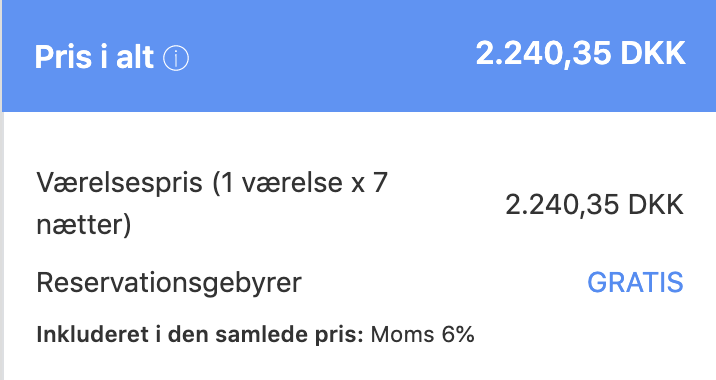Click the word Moms in tax note

(x=402, y=335)
